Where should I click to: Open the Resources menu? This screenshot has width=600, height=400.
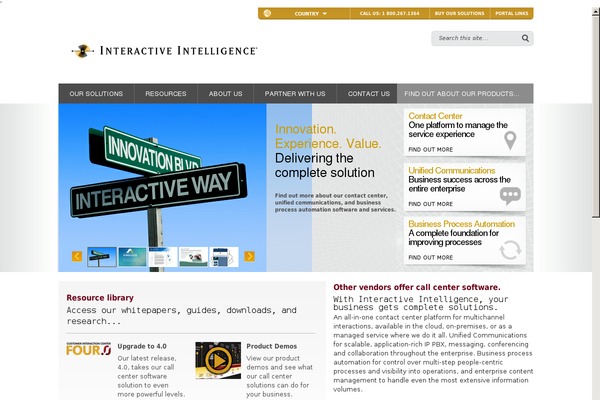(166, 94)
